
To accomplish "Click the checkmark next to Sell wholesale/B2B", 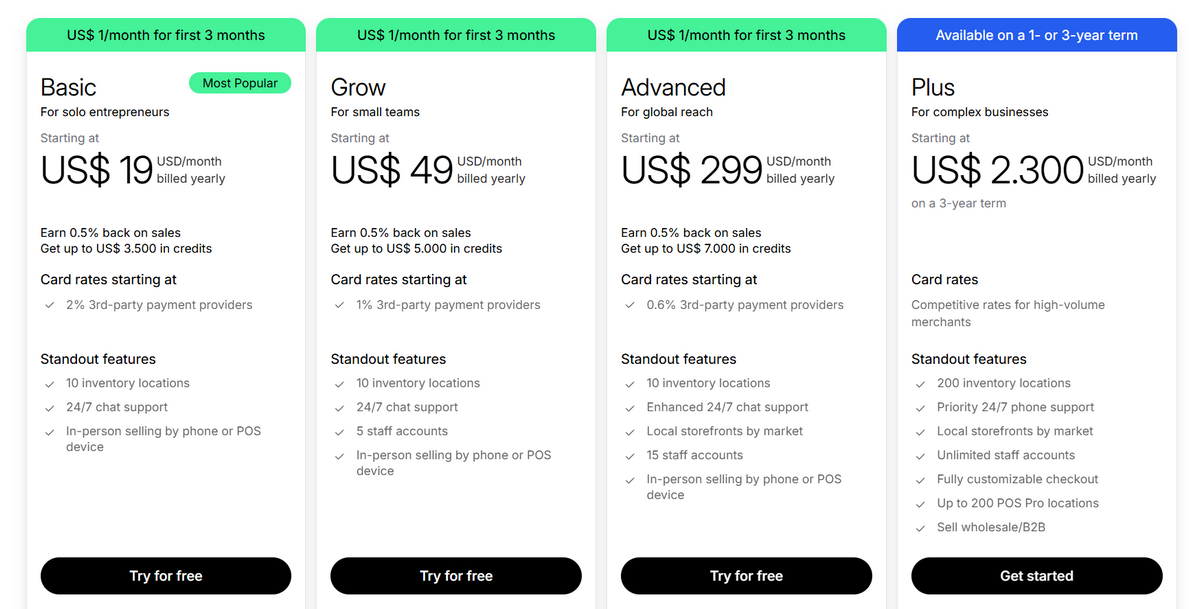I will (x=920, y=527).
